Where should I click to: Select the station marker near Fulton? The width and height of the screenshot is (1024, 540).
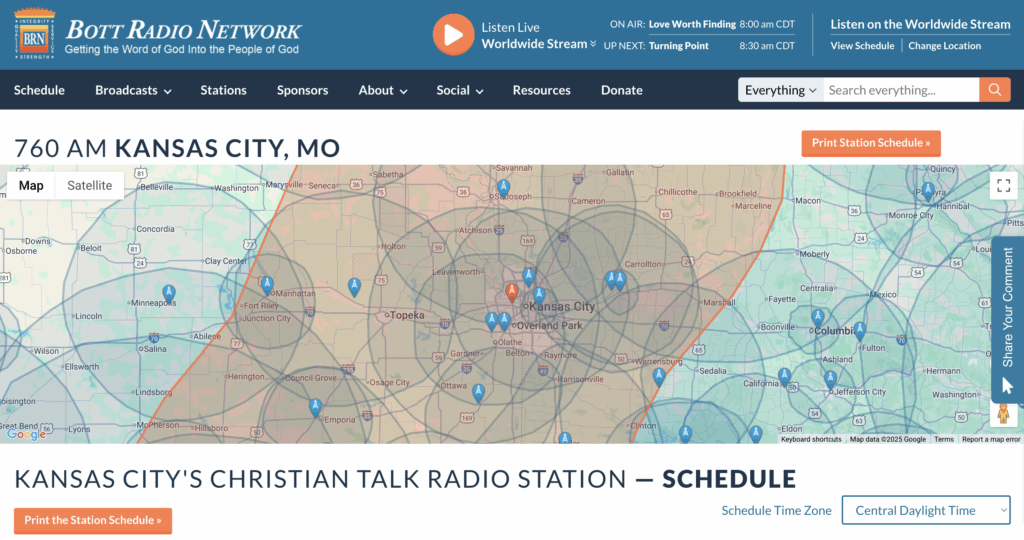860,331
